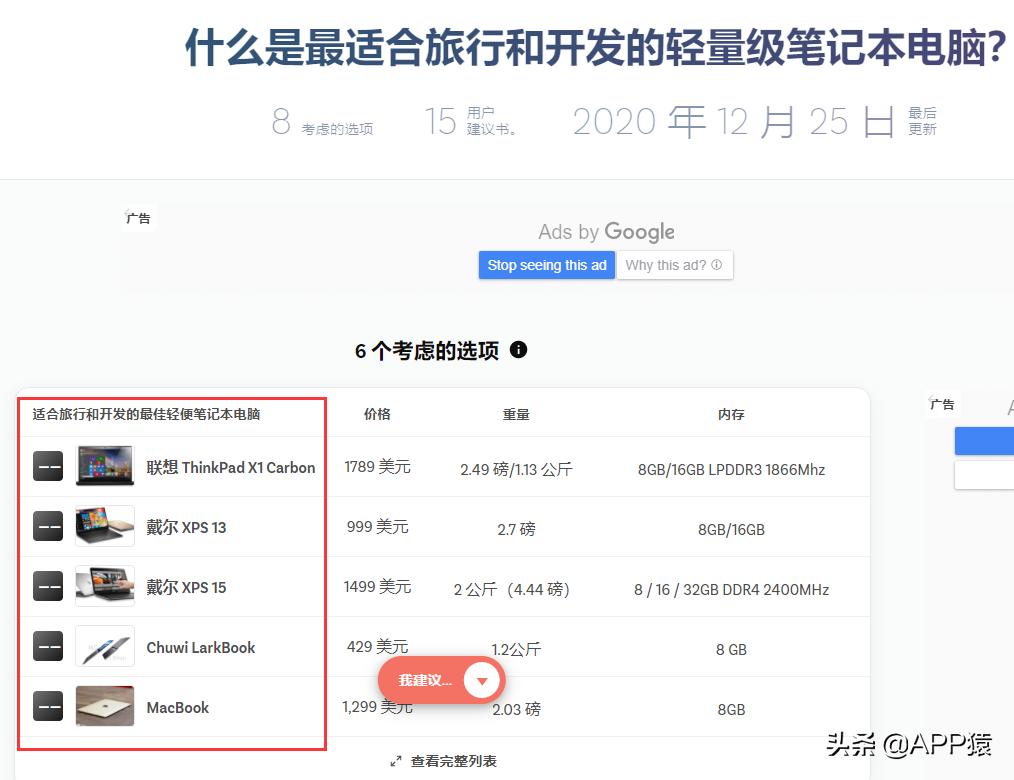1014x780 pixels.
Task: Click the 广告 badge above the Google ad
Action: (x=138, y=217)
